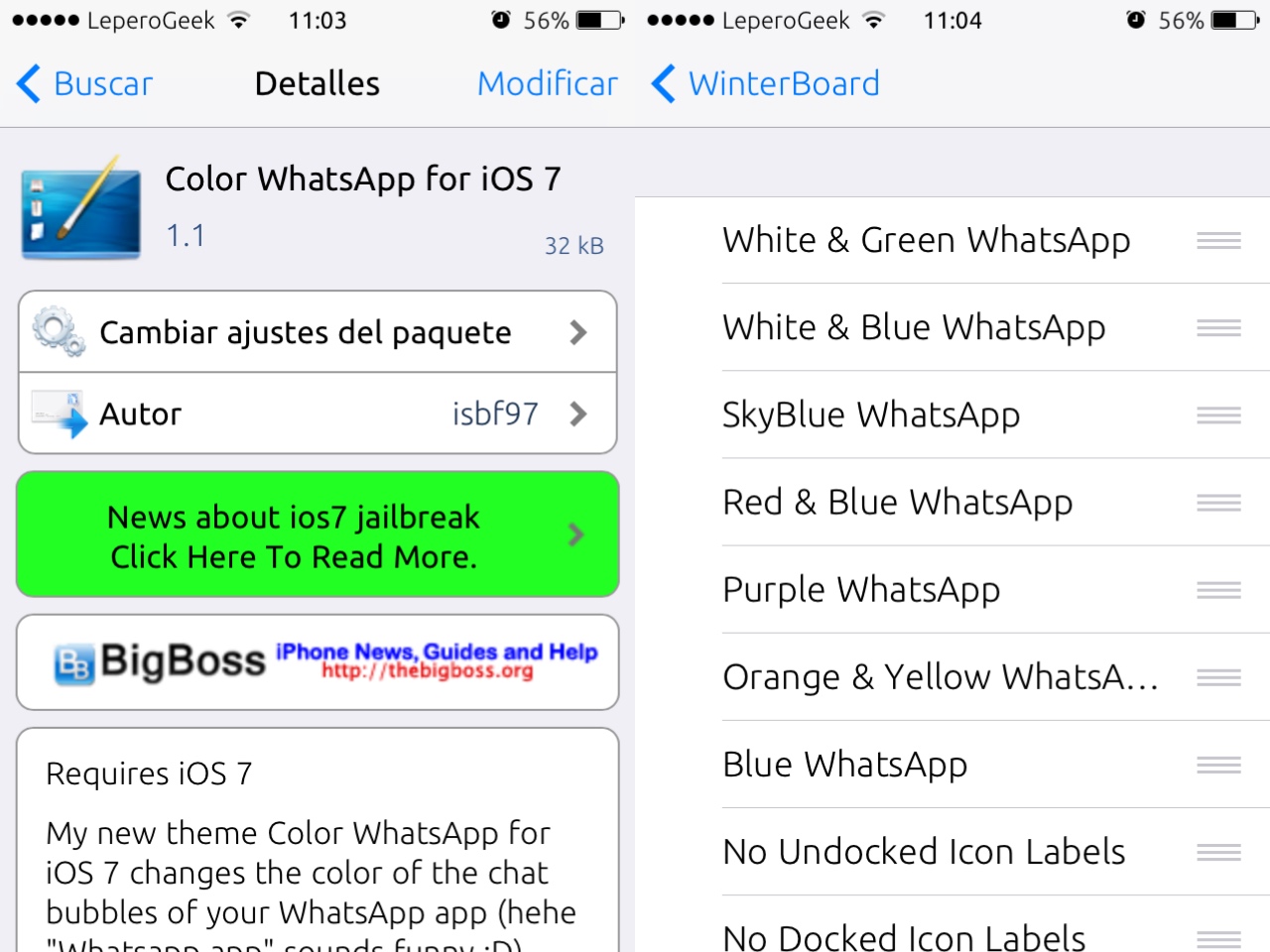Image resolution: width=1270 pixels, height=952 pixels.
Task: Open the News about ios7 jailbreak link
Action: pyautogui.click(x=317, y=535)
